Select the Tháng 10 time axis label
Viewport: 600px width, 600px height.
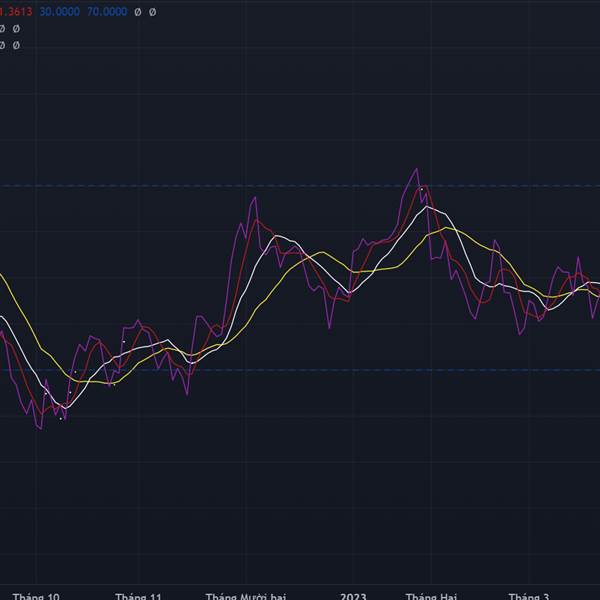(36, 596)
